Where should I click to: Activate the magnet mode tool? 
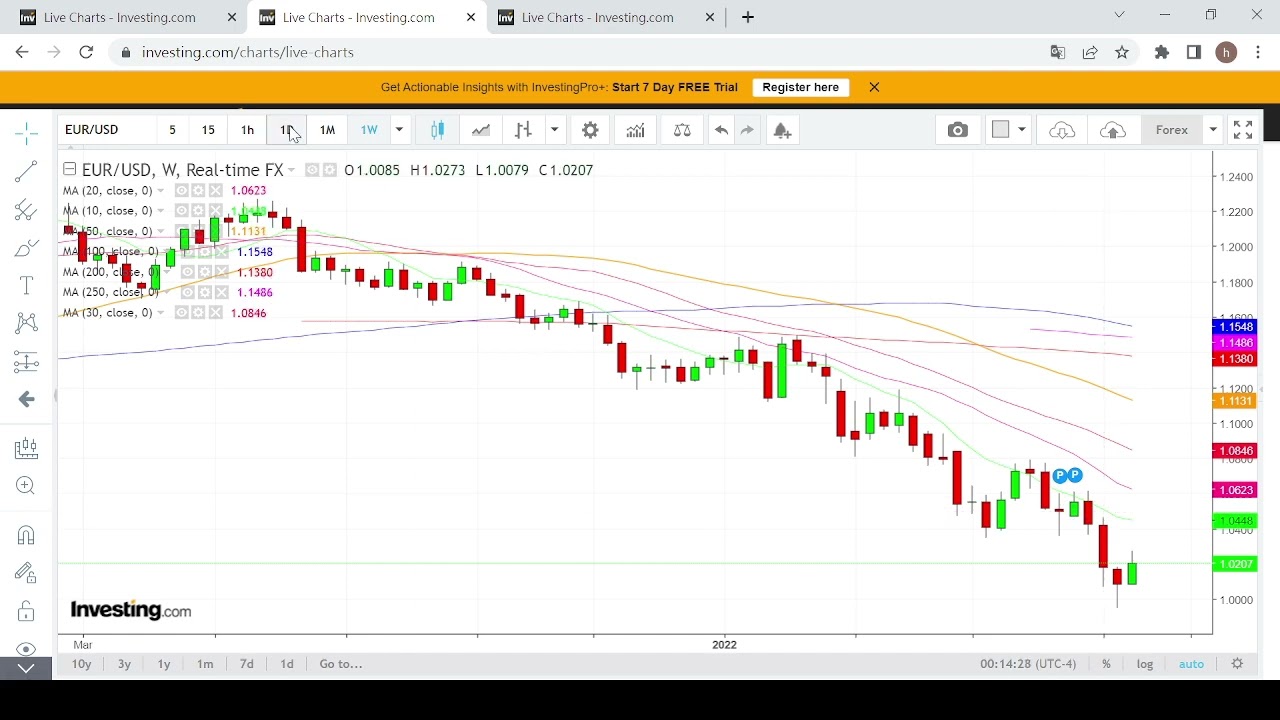(x=26, y=535)
